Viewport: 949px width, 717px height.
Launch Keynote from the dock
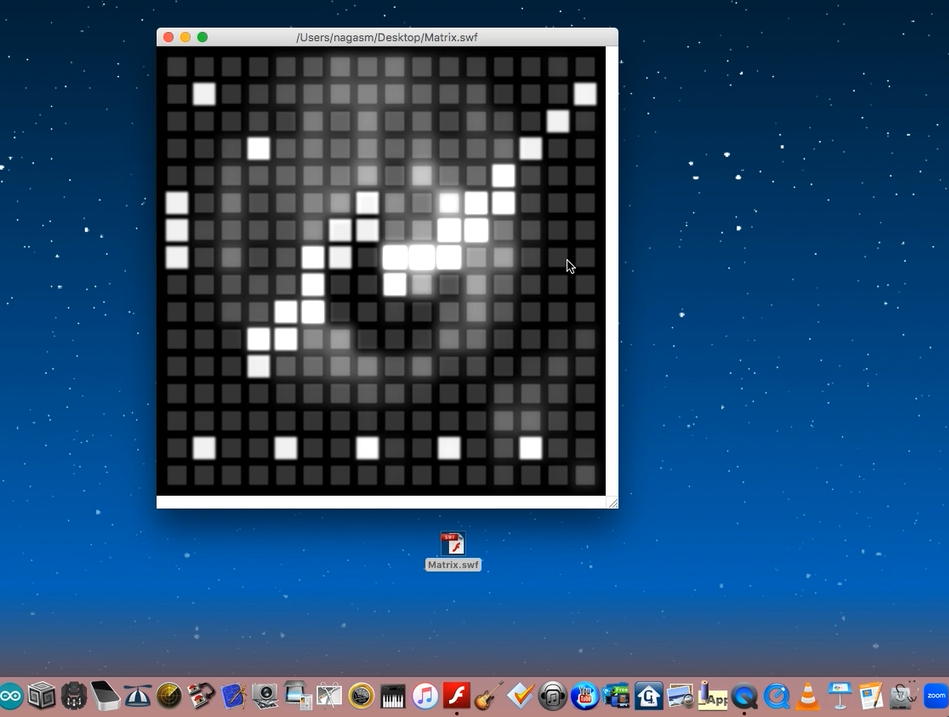coord(840,696)
